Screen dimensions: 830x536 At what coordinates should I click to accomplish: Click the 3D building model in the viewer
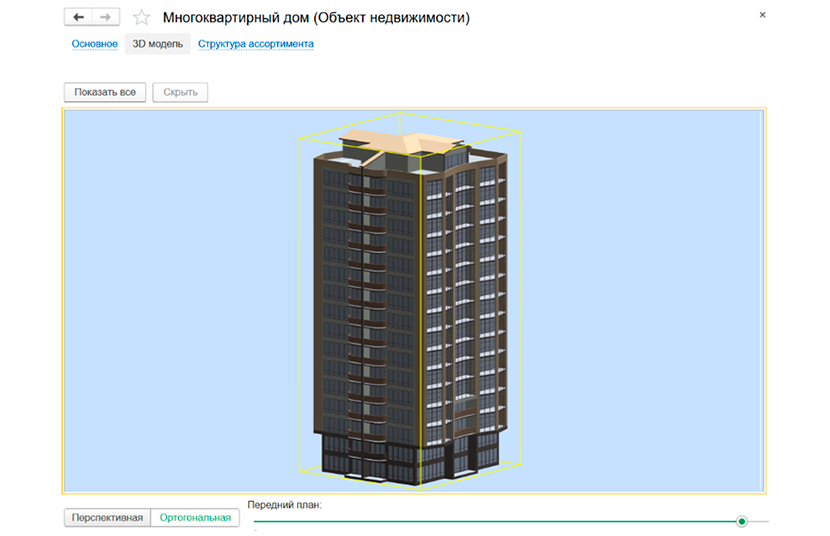(410, 307)
